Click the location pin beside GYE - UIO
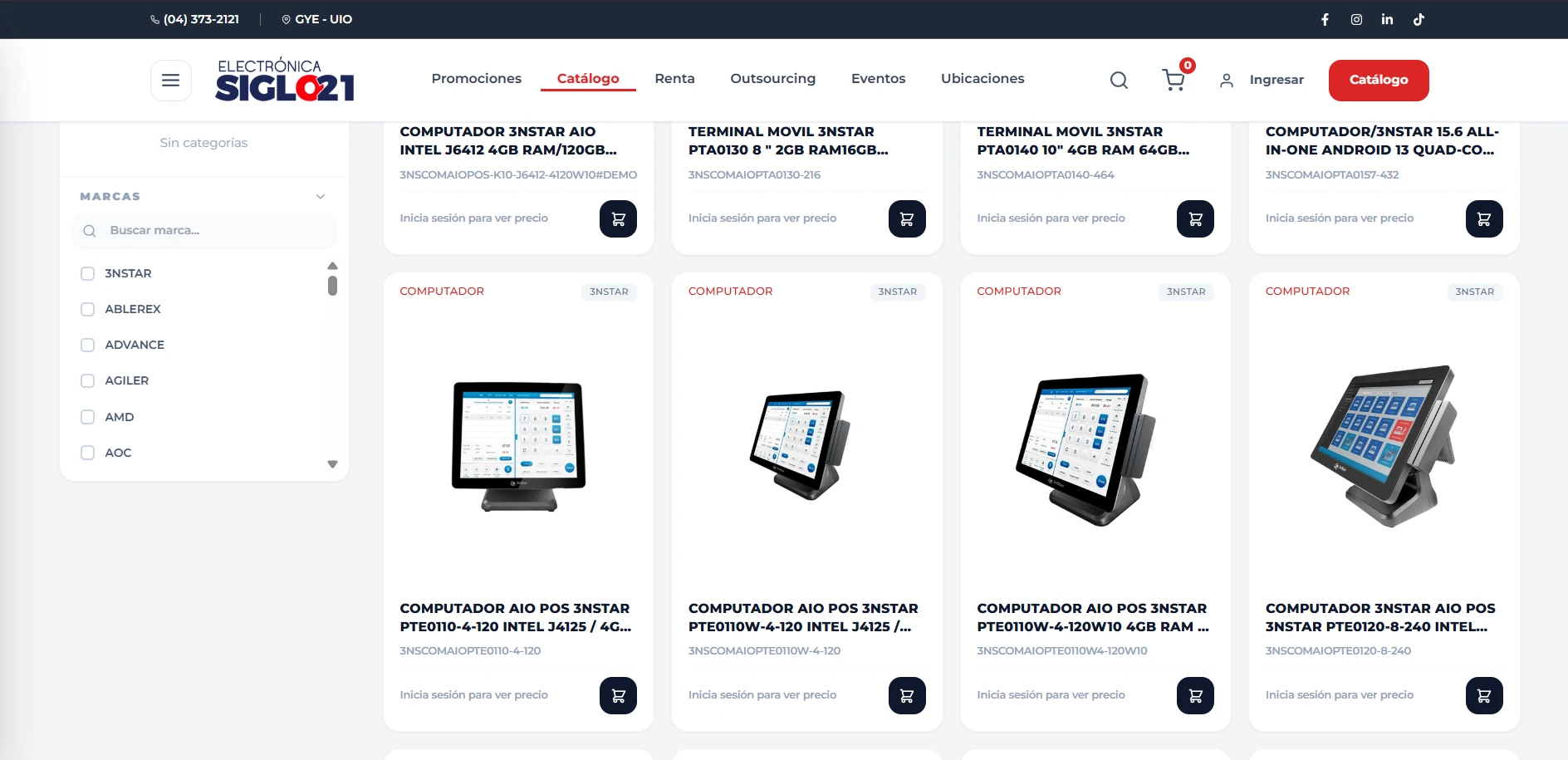The image size is (1568, 760). pyautogui.click(x=286, y=19)
